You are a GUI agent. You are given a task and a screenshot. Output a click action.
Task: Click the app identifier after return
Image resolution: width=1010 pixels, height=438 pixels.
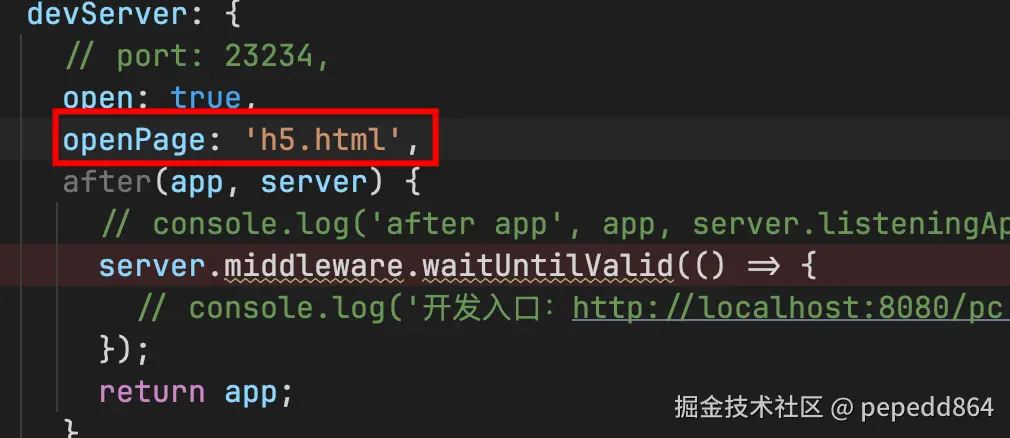pos(251,394)
